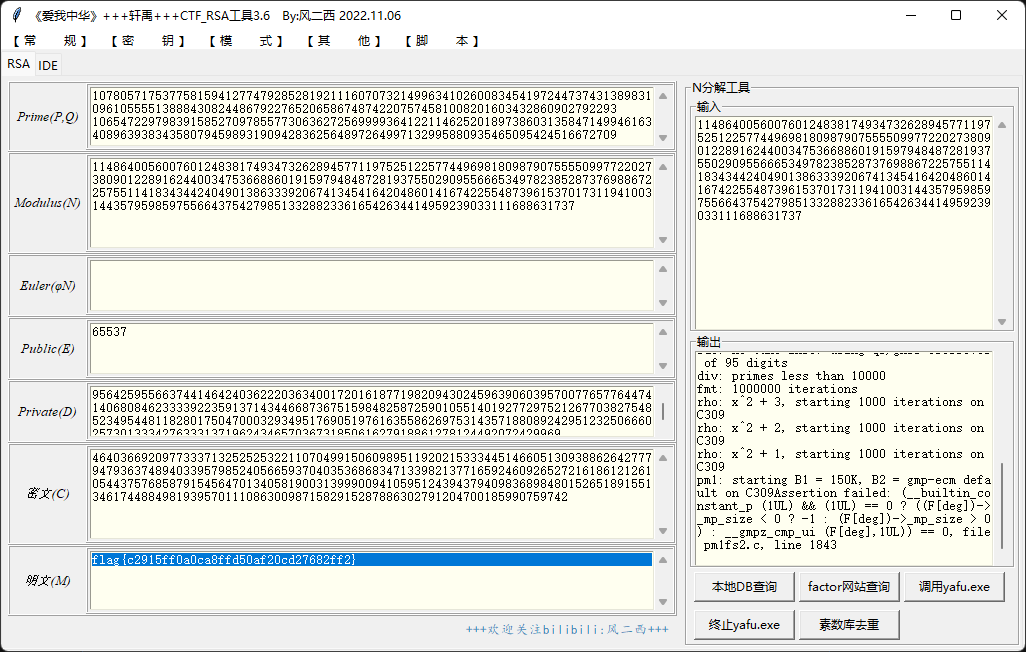Launch factoring with 调用yafu.exe button
This screenshot has height=652, width=1026.
[954, 587]
